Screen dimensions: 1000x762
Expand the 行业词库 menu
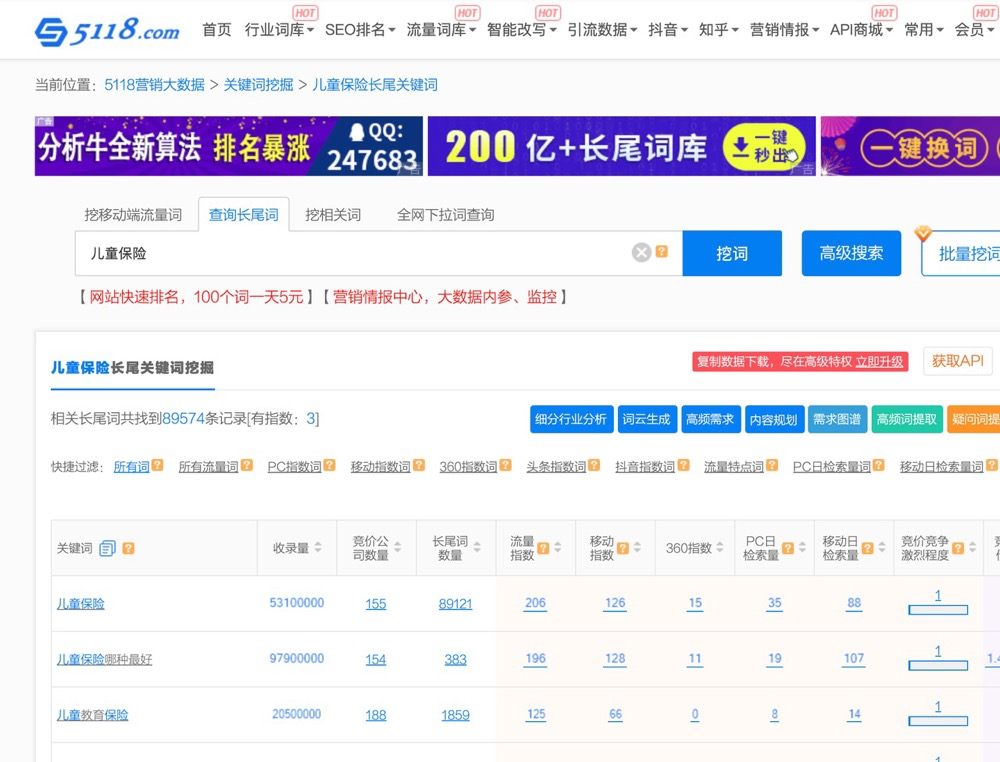click(279, 30)
